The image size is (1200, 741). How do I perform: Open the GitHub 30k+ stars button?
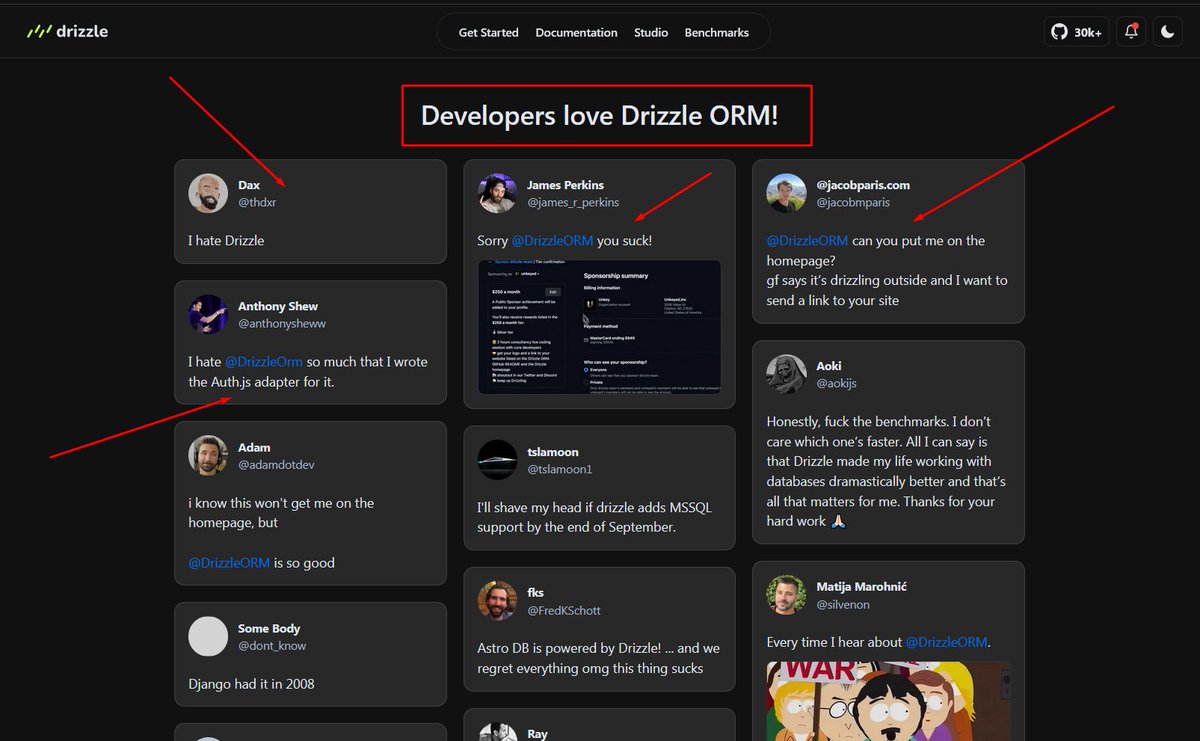pos(1076,32)
